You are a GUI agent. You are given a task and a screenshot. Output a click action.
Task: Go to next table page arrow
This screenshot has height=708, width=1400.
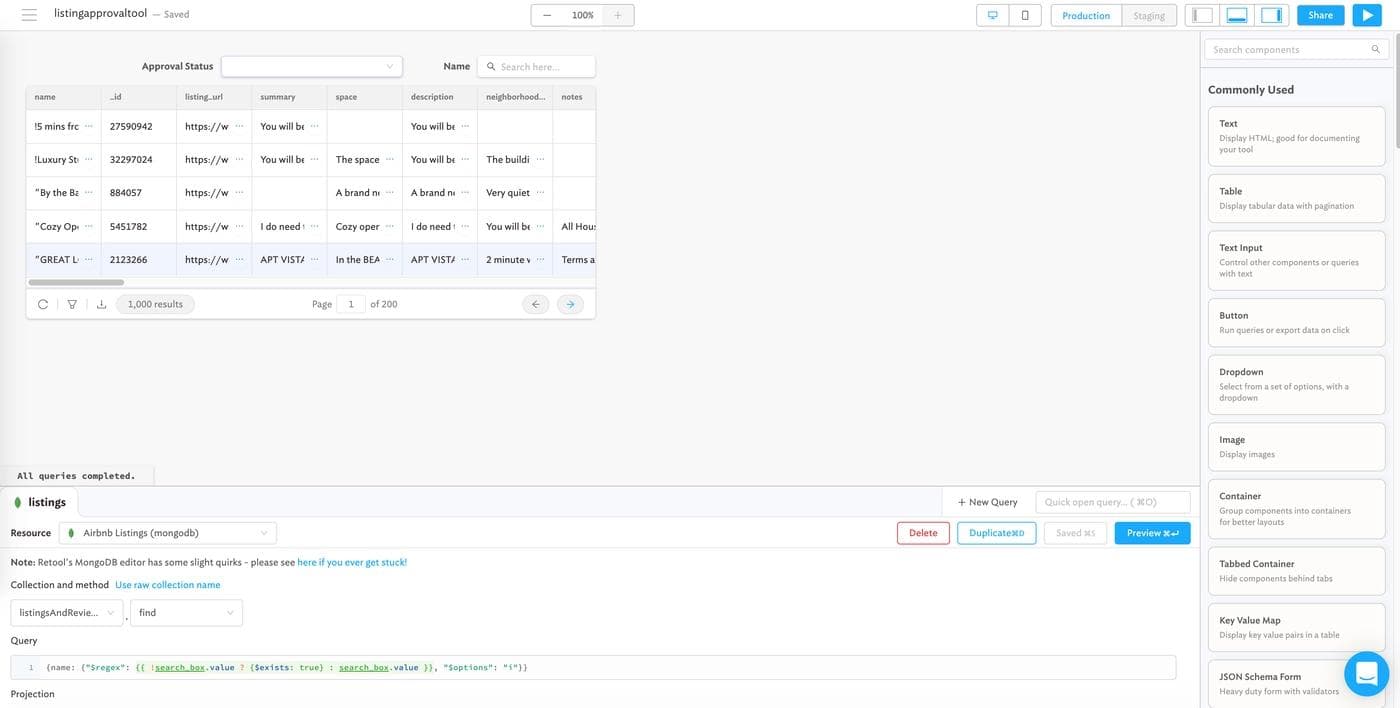pyautogui.click(x=570, y=304)
